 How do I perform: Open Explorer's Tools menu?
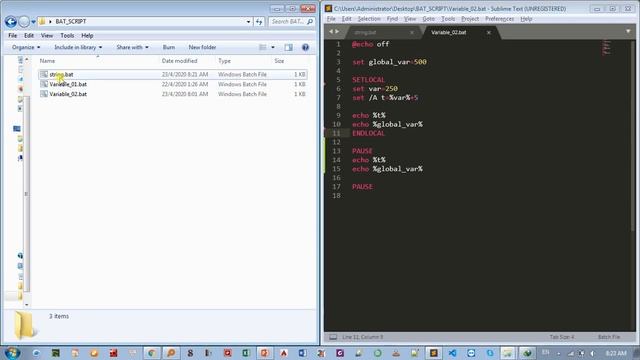67,36
